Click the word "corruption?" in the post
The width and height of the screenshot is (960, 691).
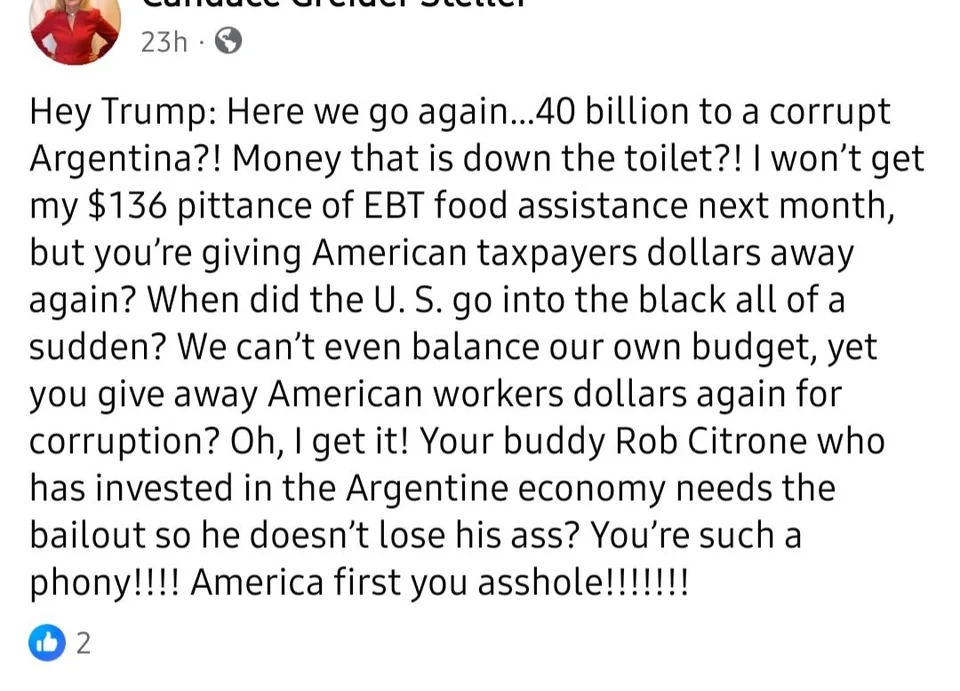[x=124, y=443]
